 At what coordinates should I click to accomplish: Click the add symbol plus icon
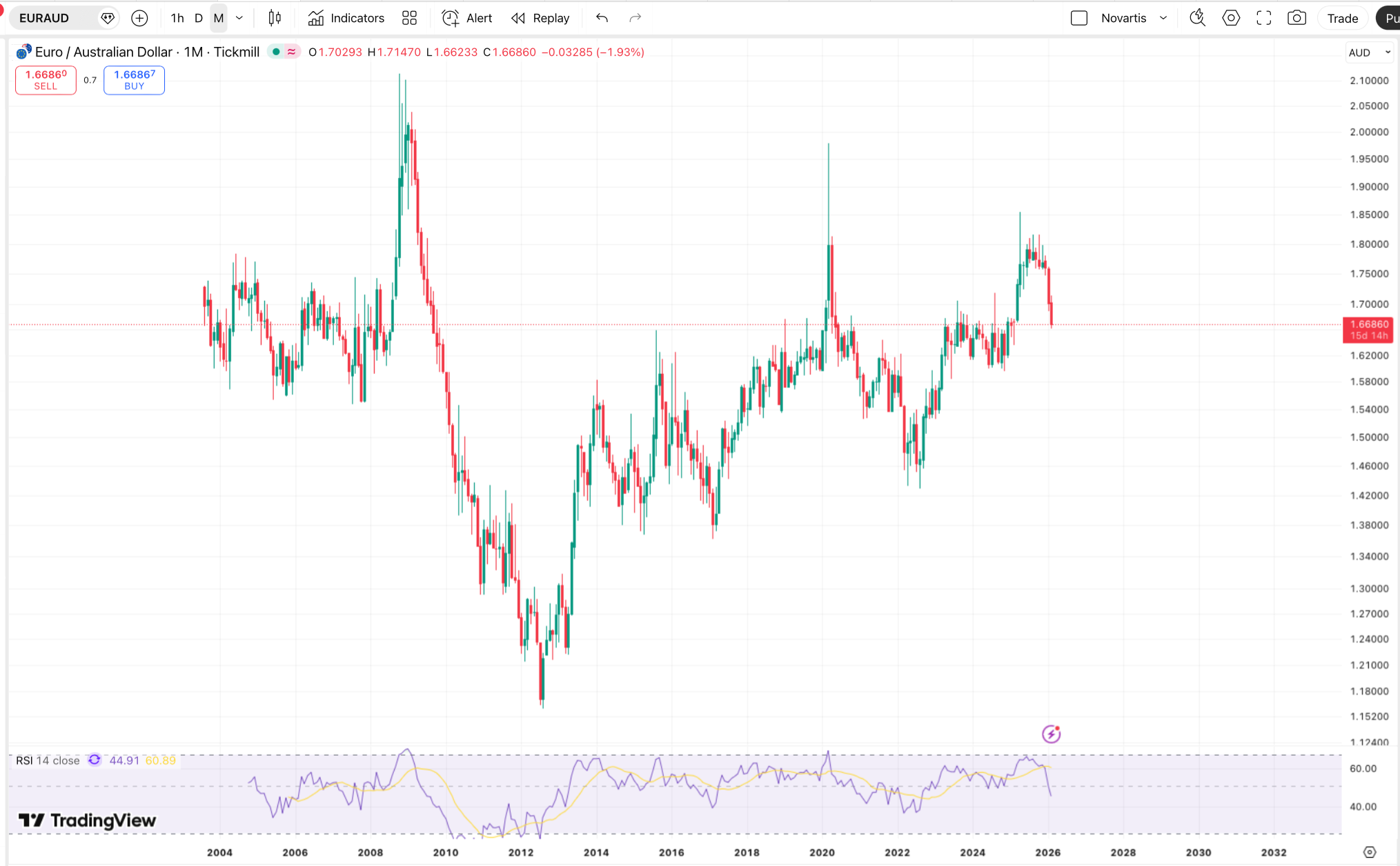click(x=139, y=18)
